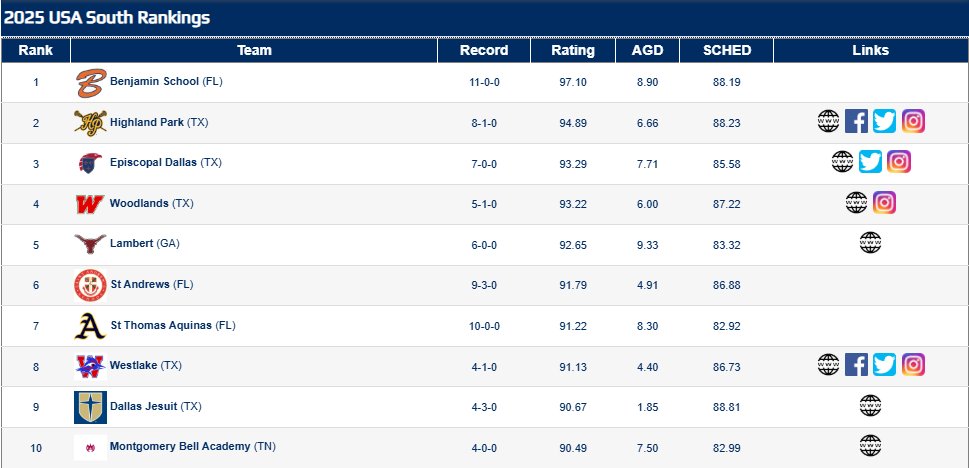This screenshot has width=969, height=468.
Task: Open Highland Park Facebook page icon
Action: tap(856, 121)
